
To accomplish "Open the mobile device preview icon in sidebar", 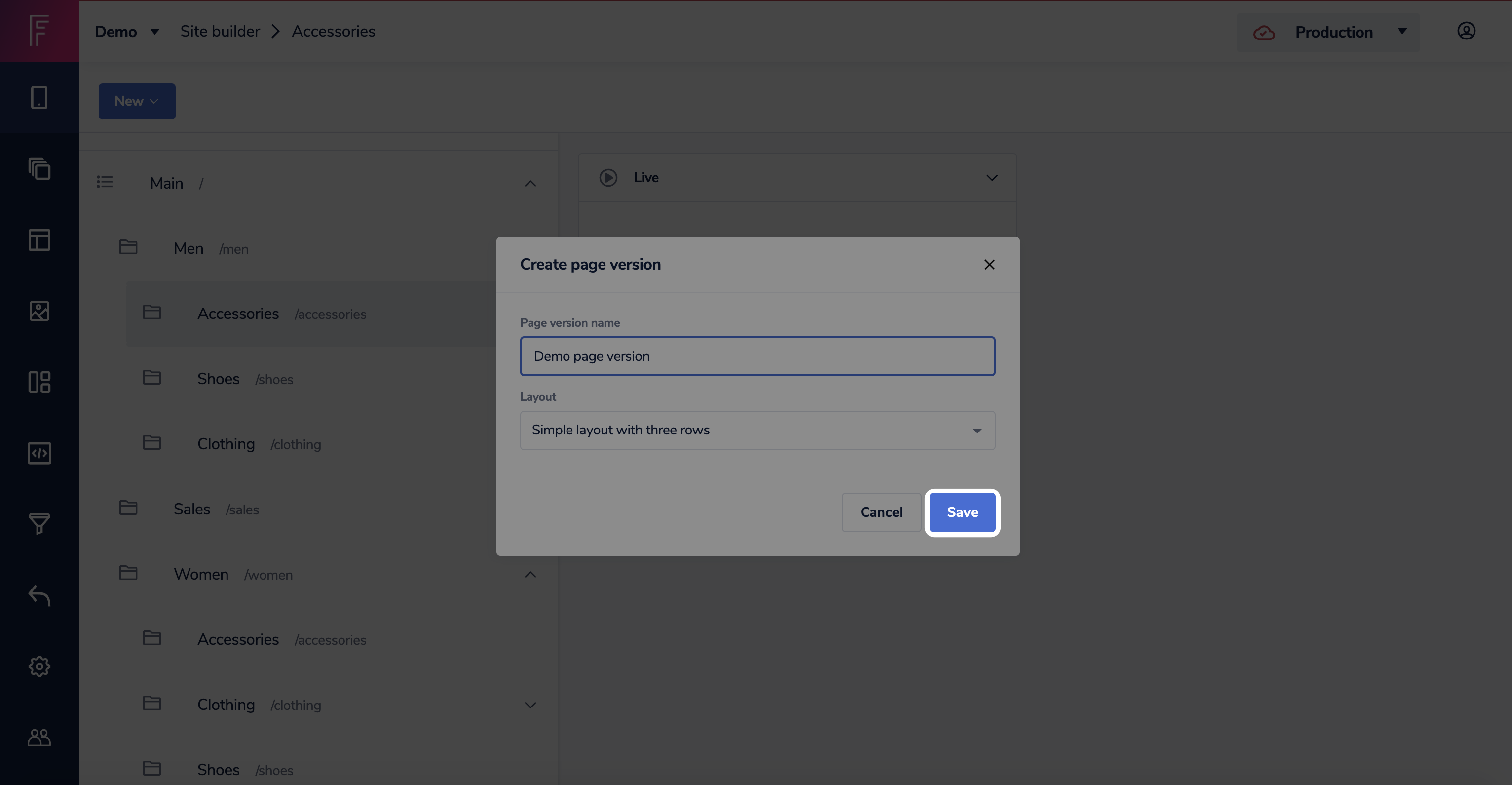I will pyautogui.click(x=39, y=97).
